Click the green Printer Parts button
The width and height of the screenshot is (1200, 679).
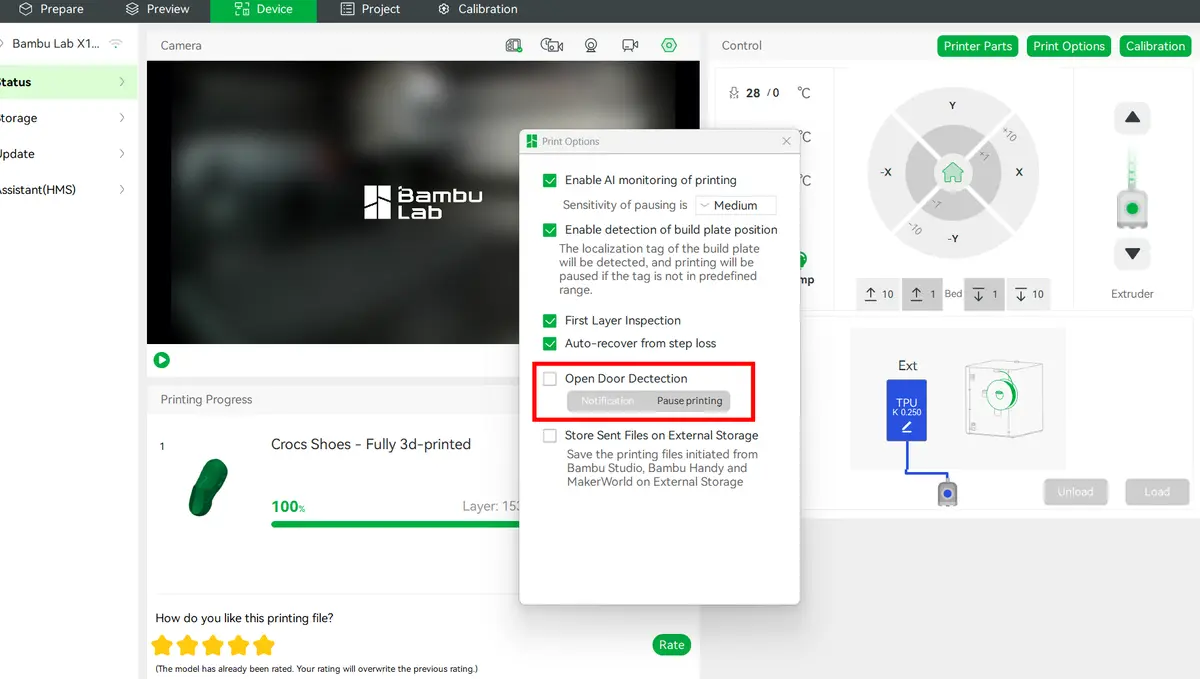coord(978,46)
